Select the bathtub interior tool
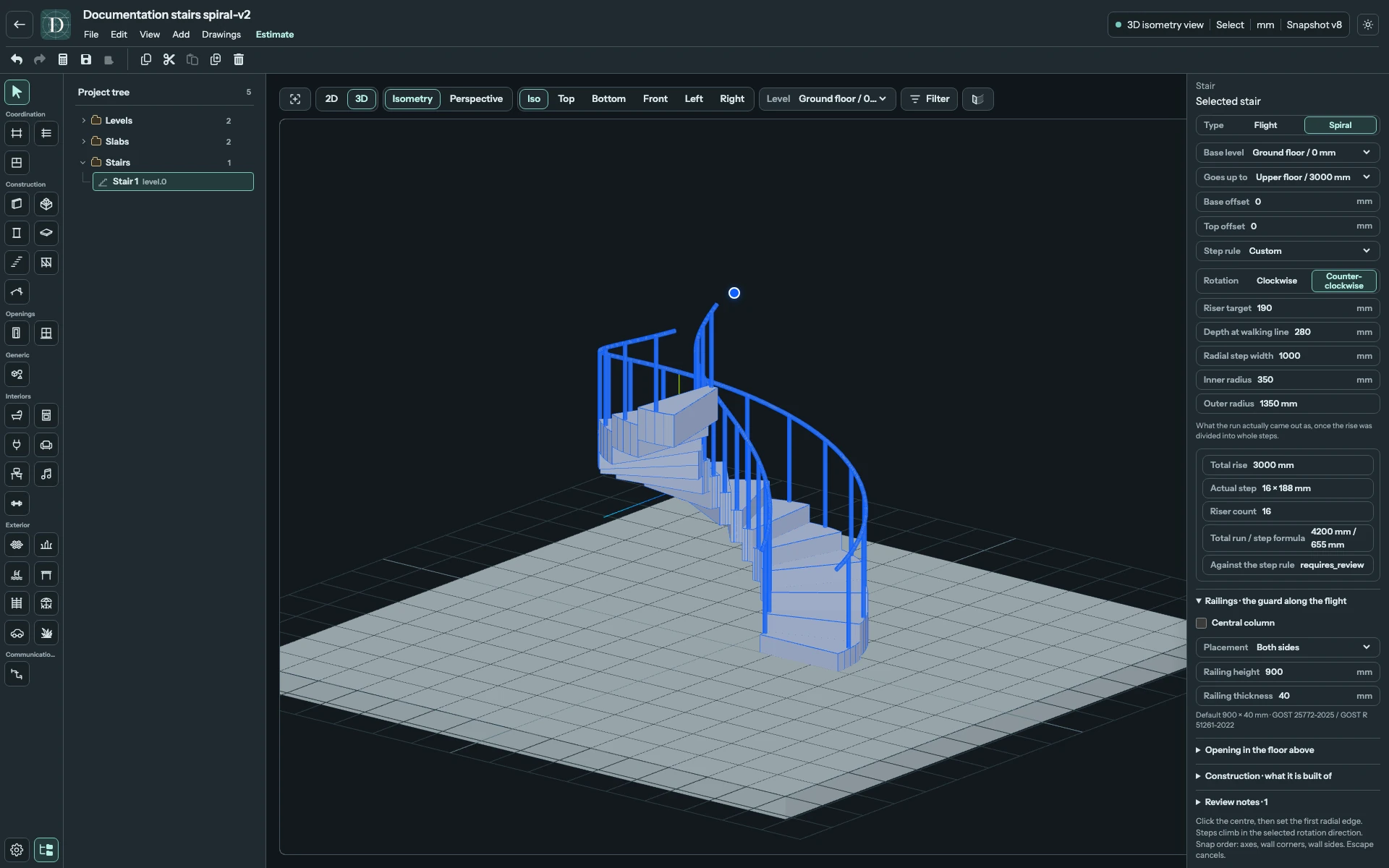Screen dimensions: 1389x868 point(17,416)
